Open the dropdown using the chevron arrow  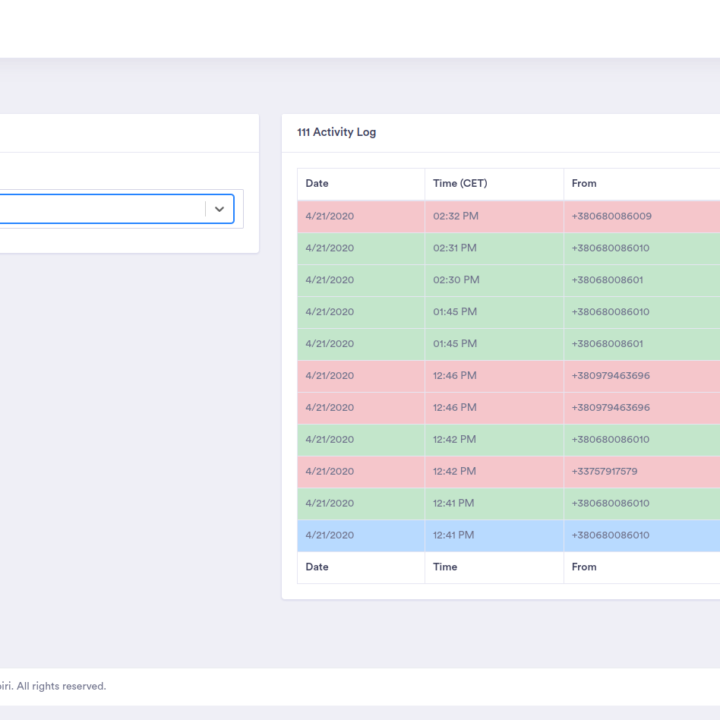[x=219, y=209]
